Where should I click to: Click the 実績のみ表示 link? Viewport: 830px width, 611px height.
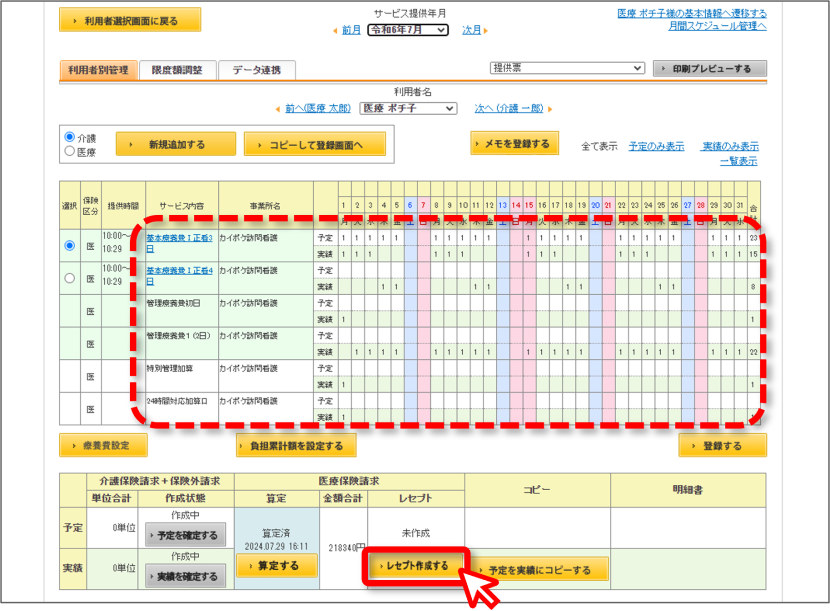[730, 146]
